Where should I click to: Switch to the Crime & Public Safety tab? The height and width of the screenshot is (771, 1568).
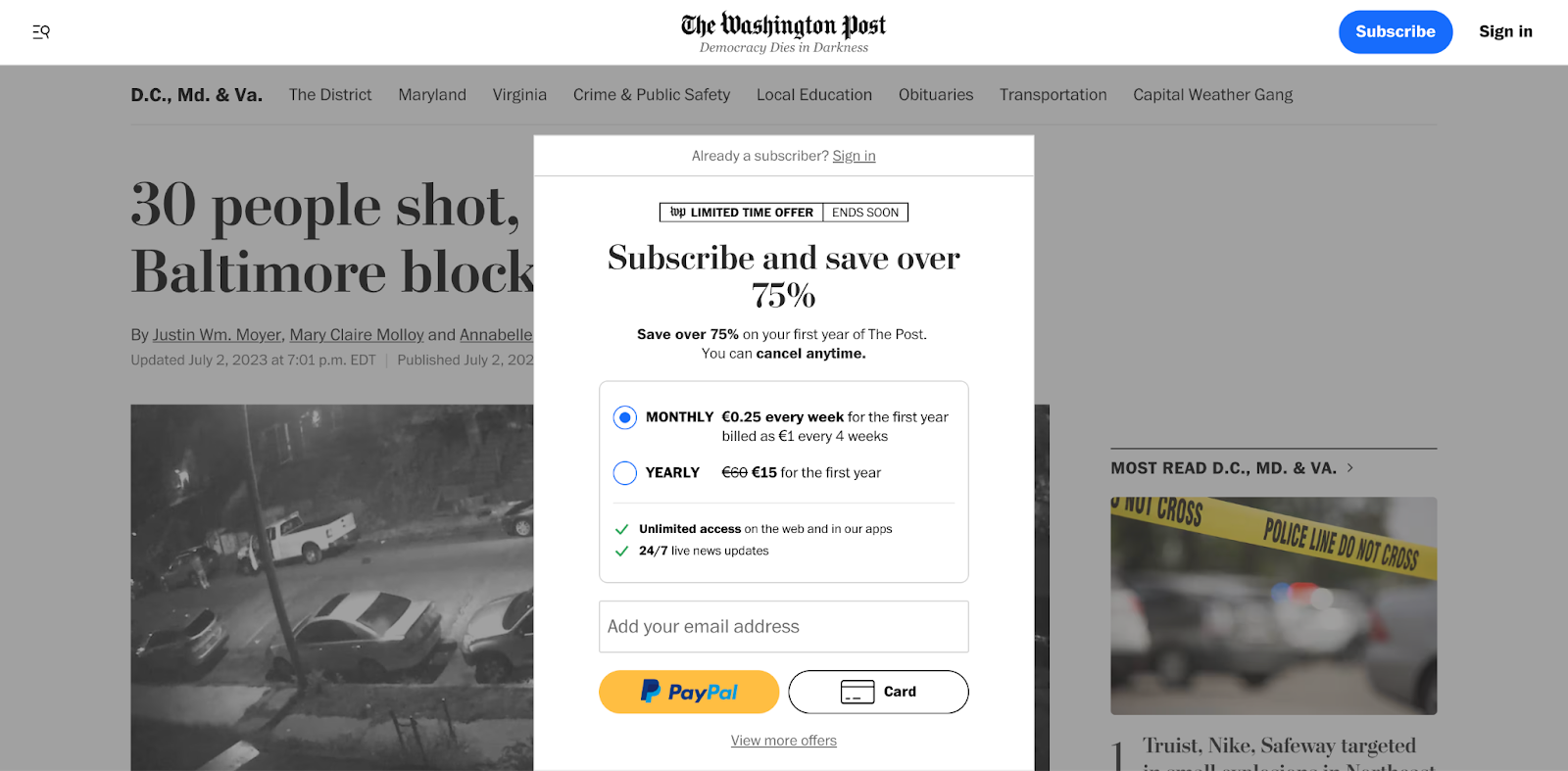pyautogui.click(x=651, y=94)
